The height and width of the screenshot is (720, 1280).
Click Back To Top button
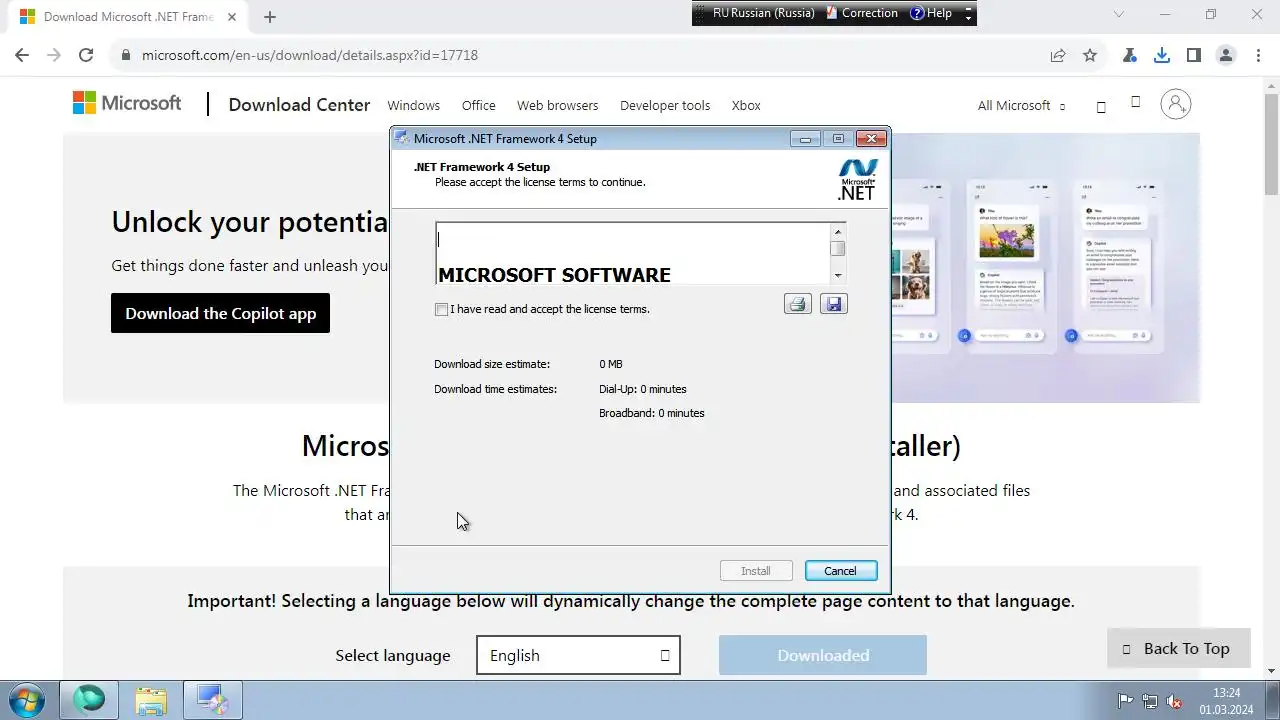pyautogui.click(x=1178, y=648)
